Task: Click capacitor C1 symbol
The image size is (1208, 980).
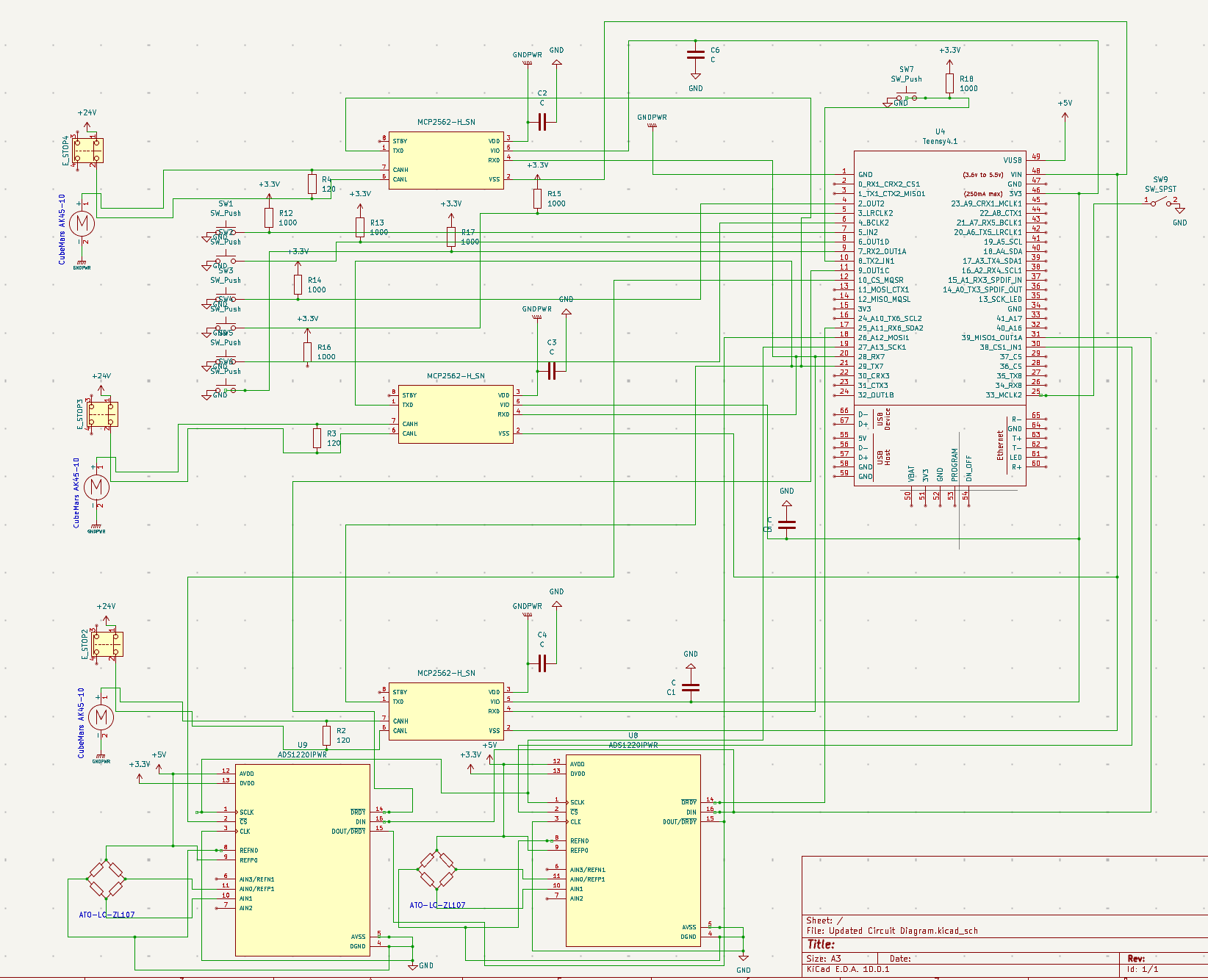Action: 691,688
